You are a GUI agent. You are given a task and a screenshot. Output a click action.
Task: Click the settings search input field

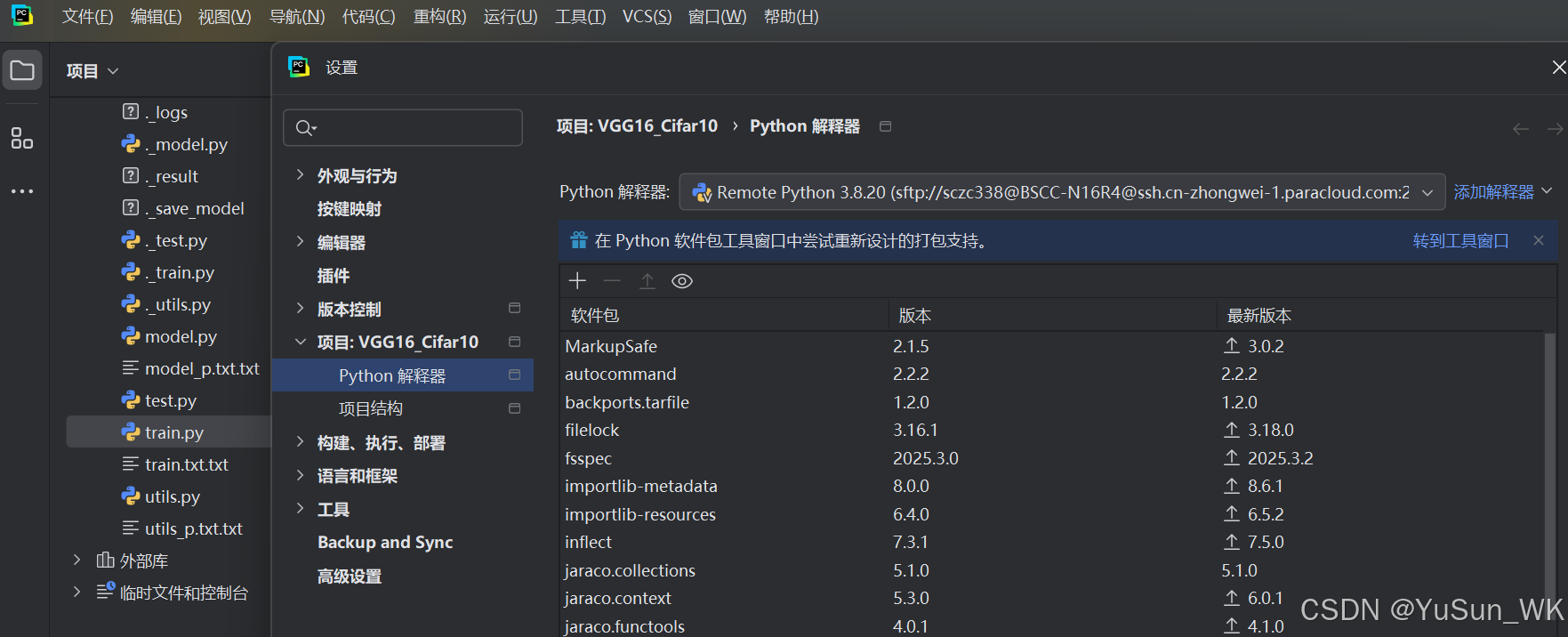pyautogui.click(x=403, y=128)
